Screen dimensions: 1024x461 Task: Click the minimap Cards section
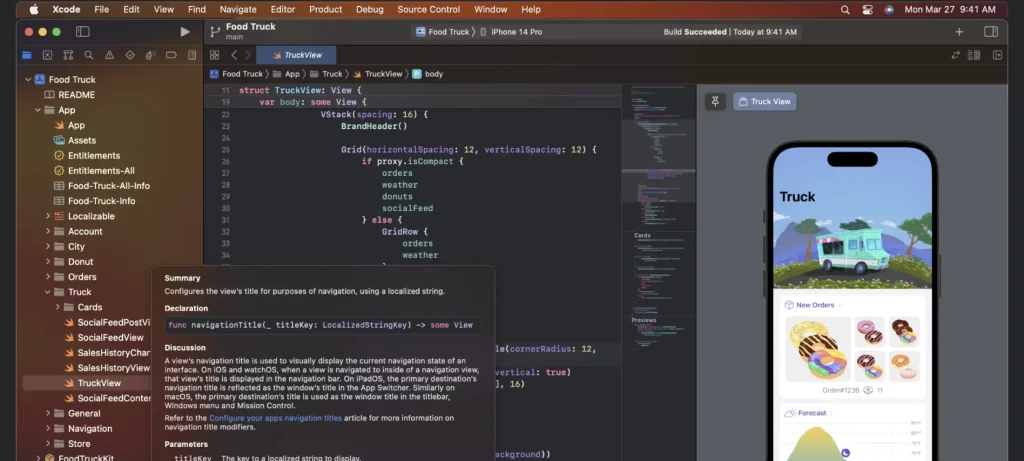tap(642, 235)
